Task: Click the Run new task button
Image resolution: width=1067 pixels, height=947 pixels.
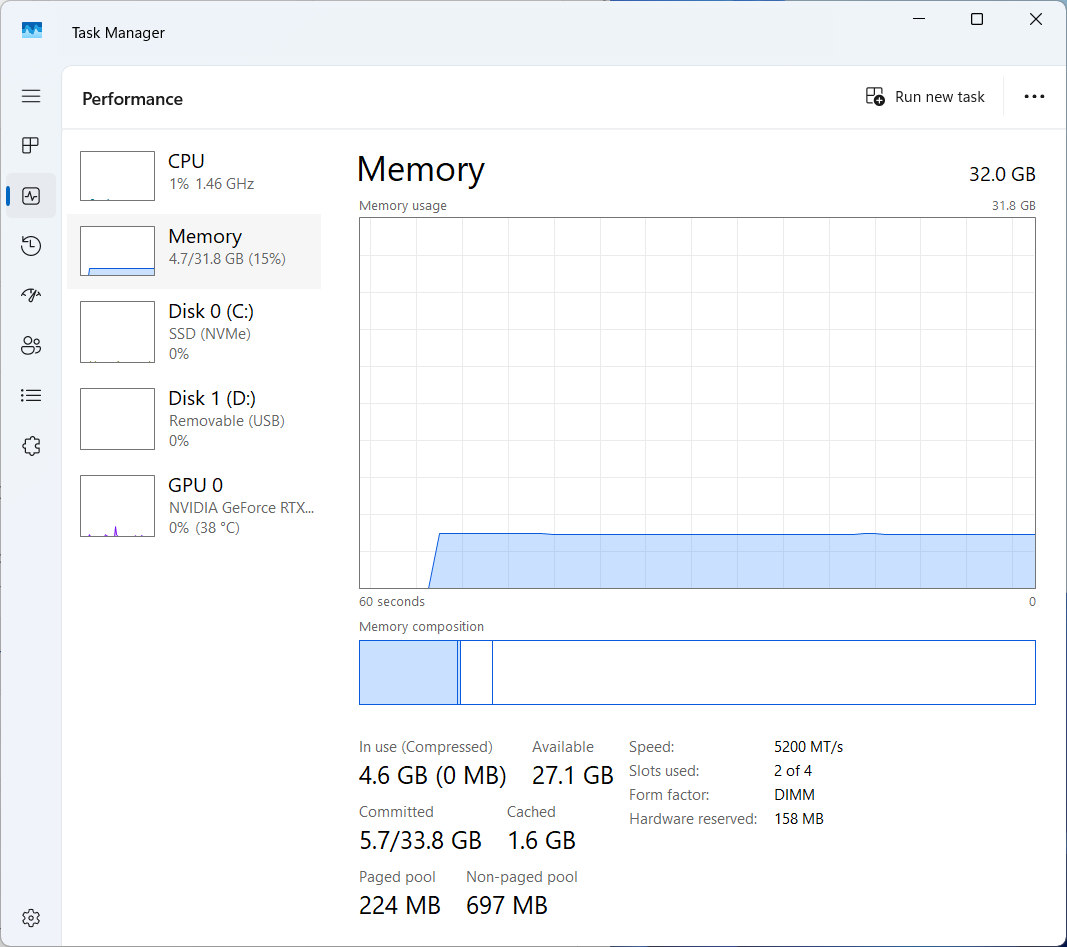Action: [x=925, y=97]
